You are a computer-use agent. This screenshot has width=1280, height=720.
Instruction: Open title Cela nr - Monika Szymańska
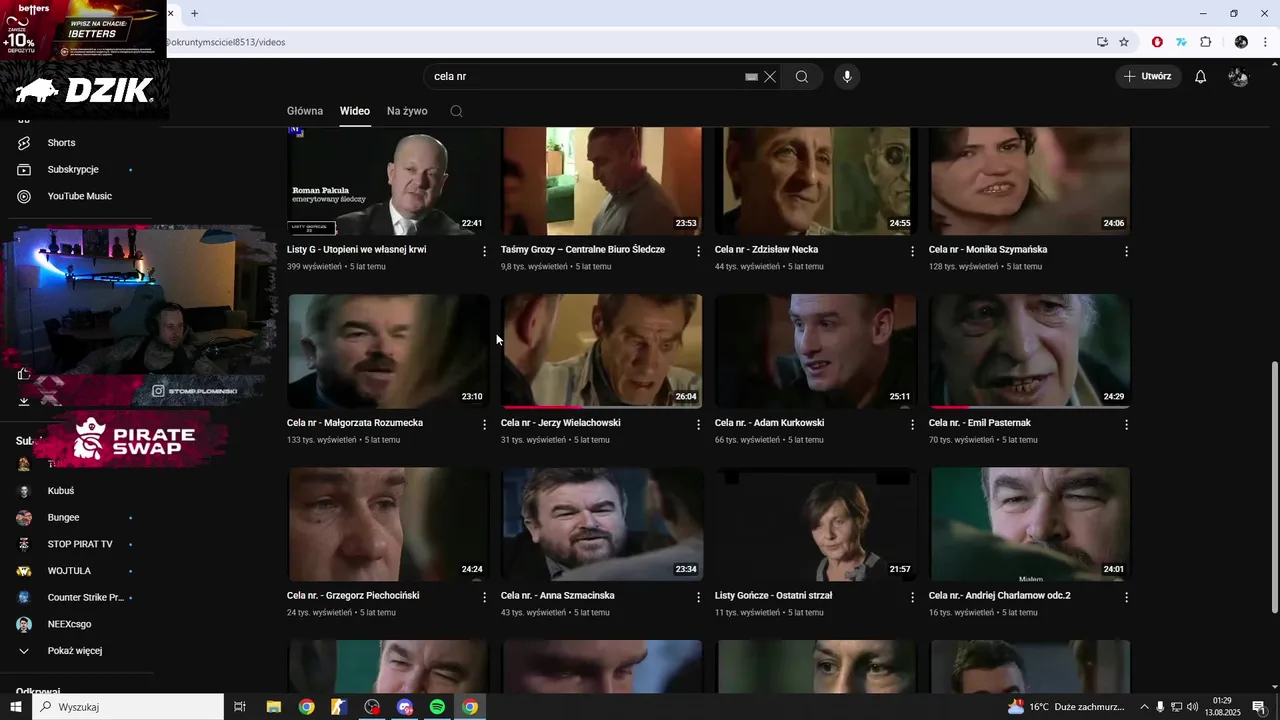(988, 249)
